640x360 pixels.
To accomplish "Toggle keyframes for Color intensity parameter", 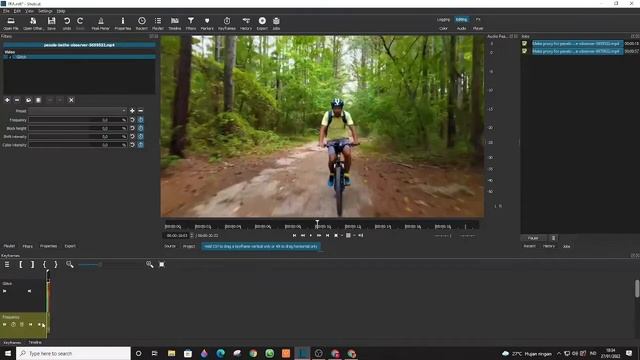I will click(140, 145).
